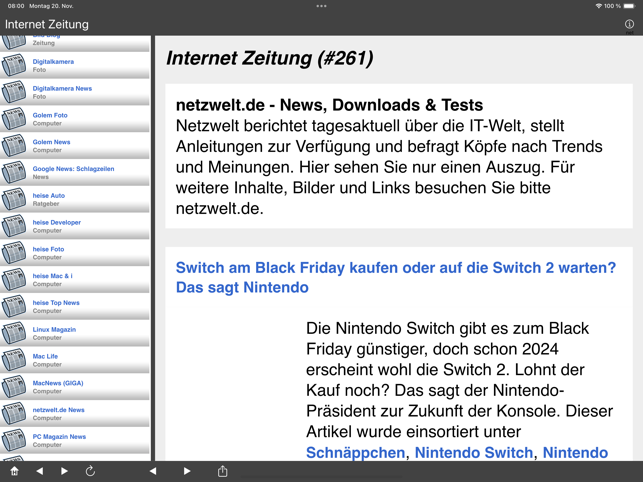
Task: Tap newspaper icon beside Golem Foto
Action: tap(14, 119)
